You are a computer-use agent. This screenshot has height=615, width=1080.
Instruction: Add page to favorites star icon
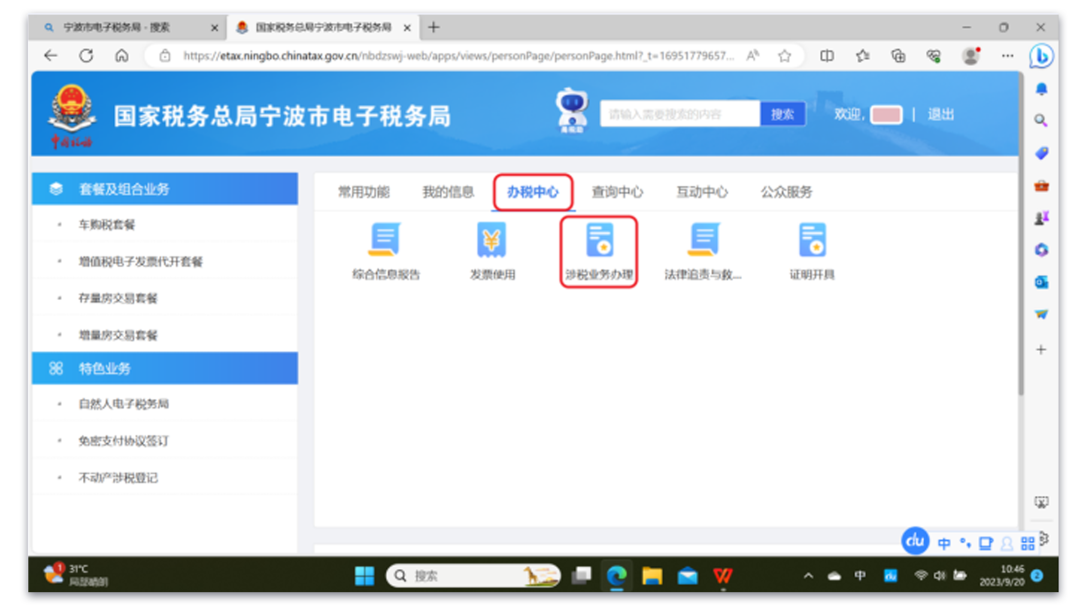coord(785,56)
